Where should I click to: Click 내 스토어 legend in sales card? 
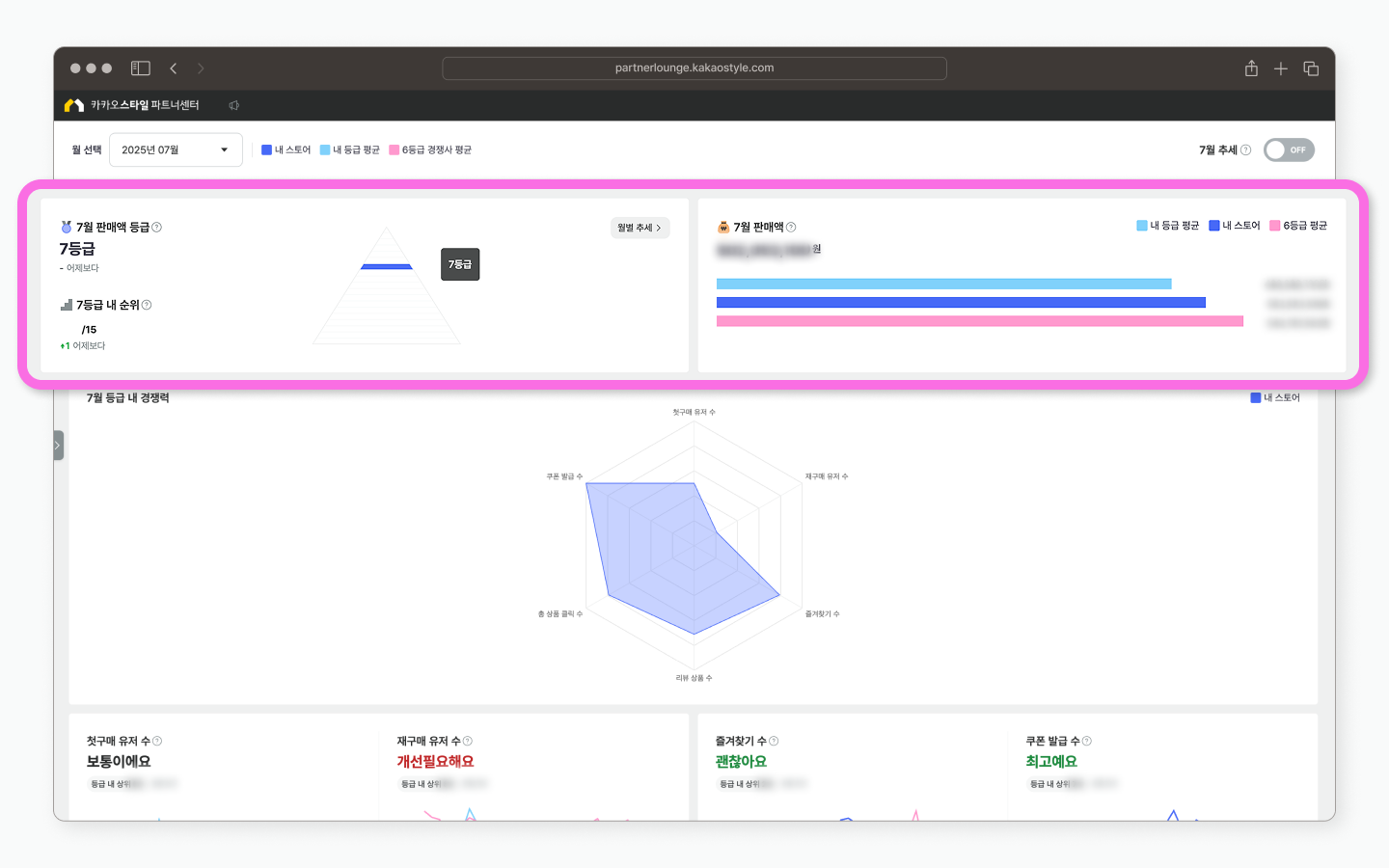(x=1234, y=226)
